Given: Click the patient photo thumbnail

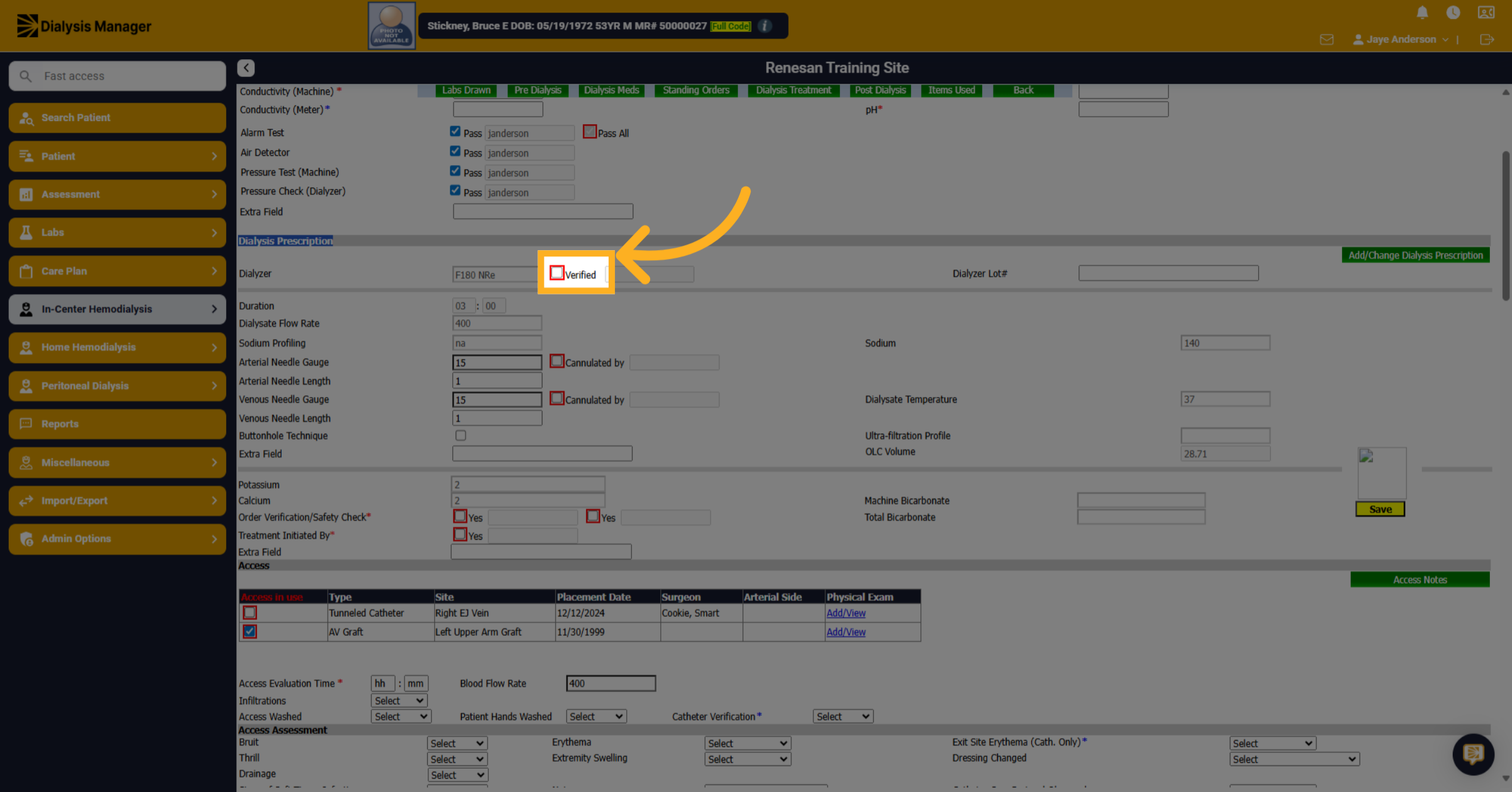Looking at the screenshot, I should tap(391, 26).
